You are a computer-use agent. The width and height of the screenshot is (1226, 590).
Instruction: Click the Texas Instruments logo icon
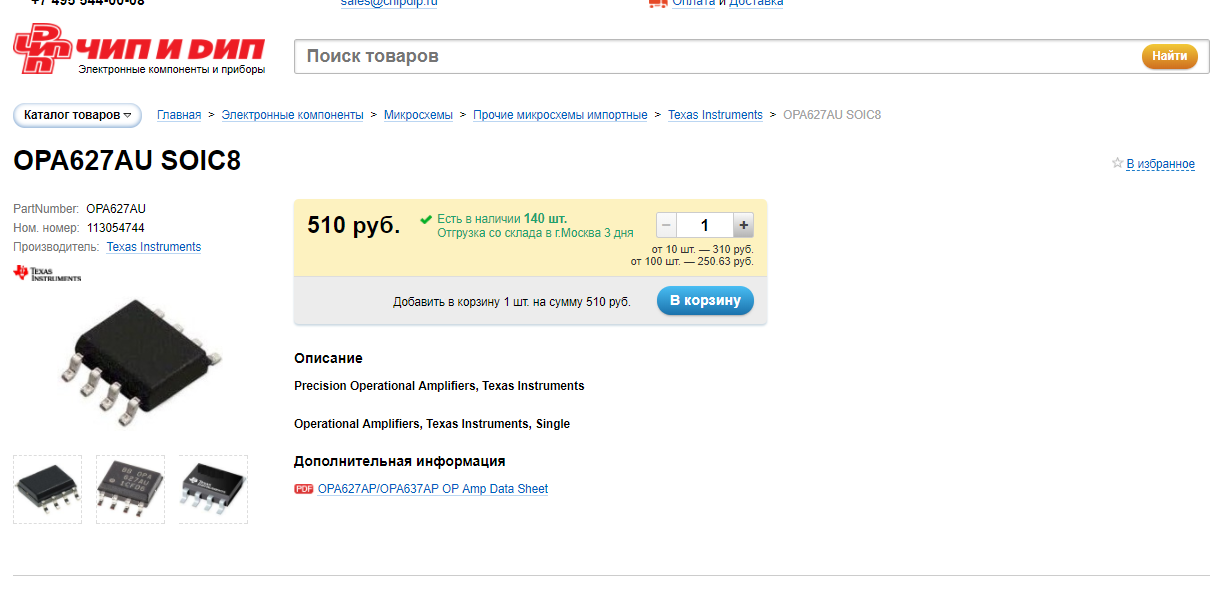(x=47, y=273)
